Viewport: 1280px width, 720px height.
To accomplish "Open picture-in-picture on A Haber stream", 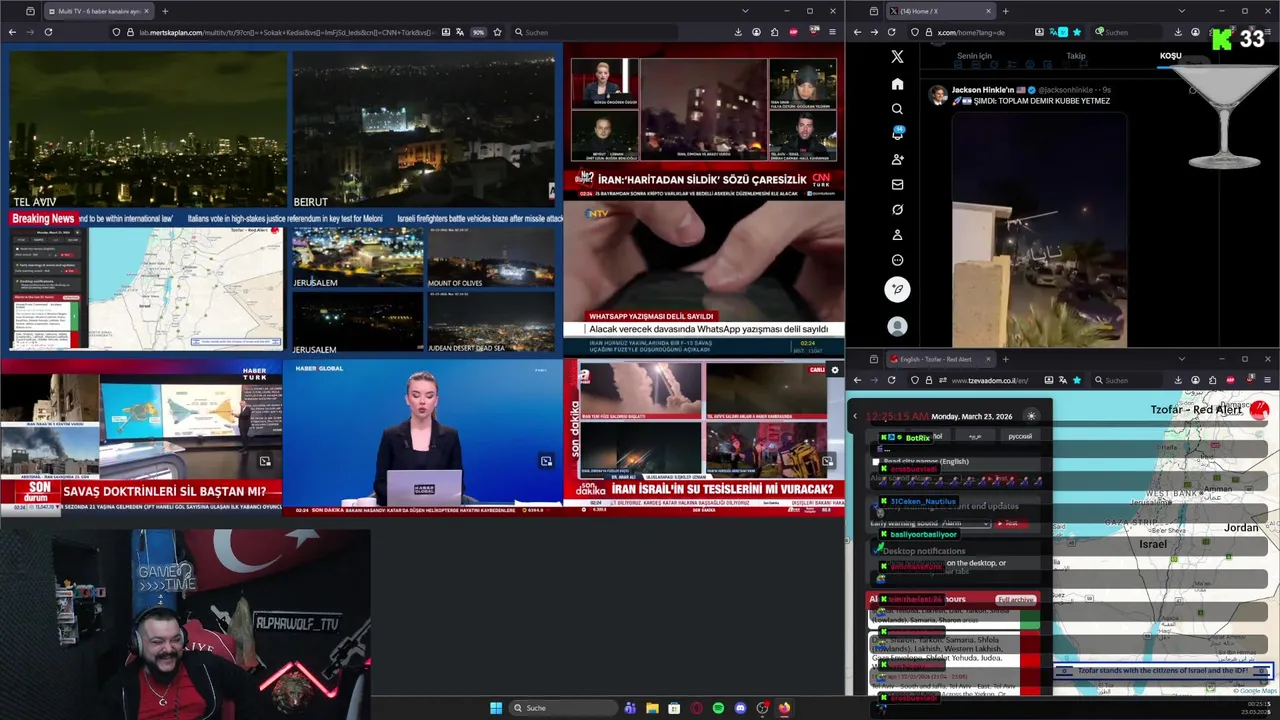I will pos(827,461).
